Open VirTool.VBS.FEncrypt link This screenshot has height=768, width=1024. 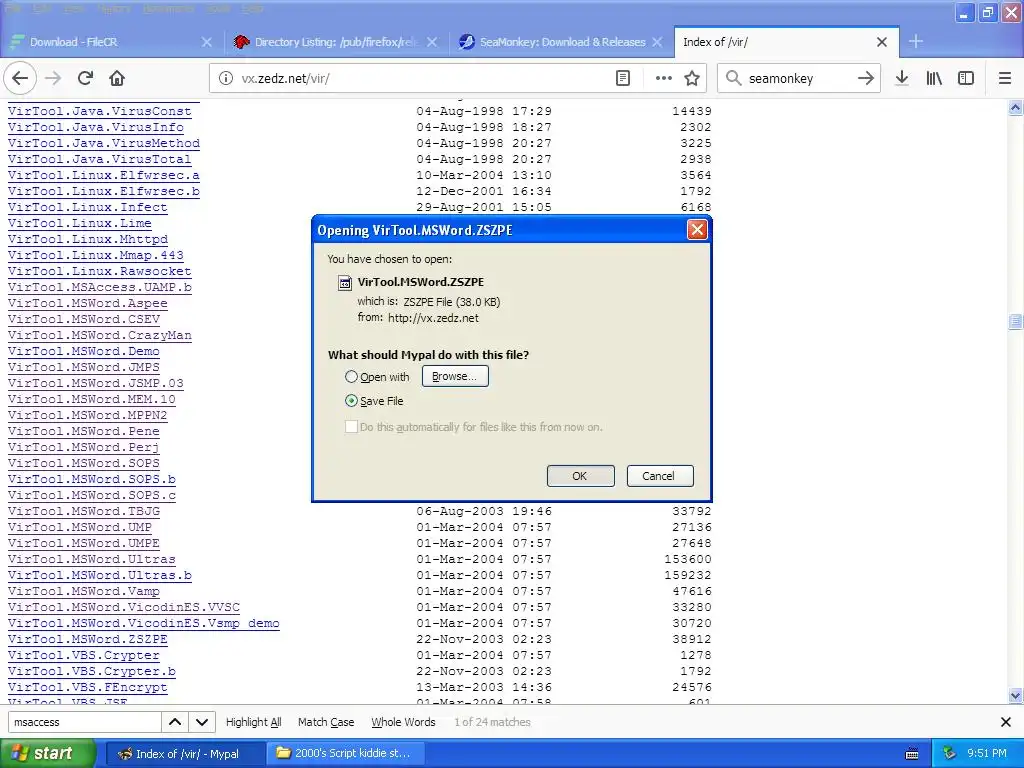[x=88, y=687]
